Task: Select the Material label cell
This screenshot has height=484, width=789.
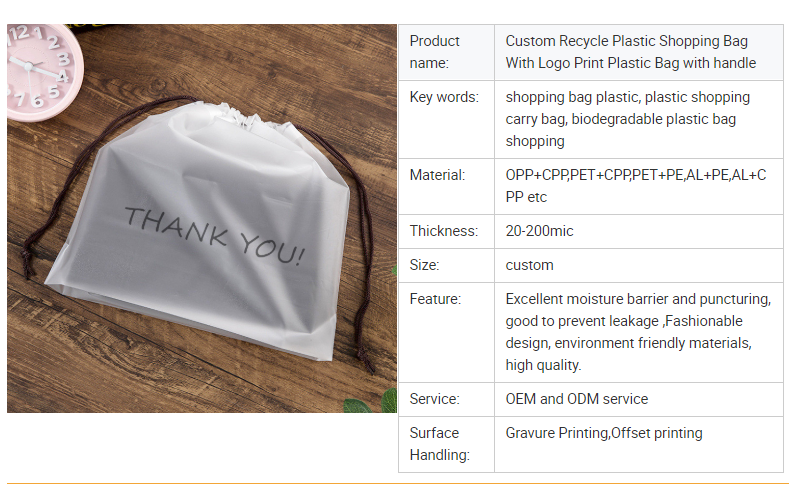Action: [446, 186]
